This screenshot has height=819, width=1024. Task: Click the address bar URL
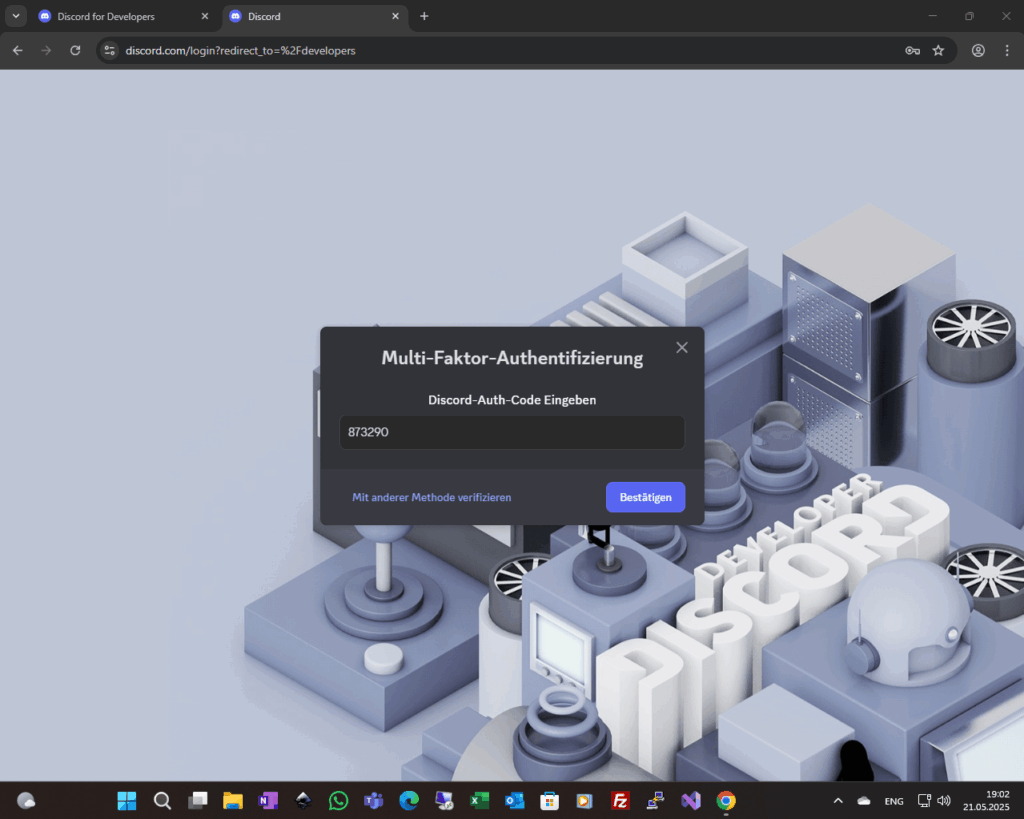(x=240, y=50)
